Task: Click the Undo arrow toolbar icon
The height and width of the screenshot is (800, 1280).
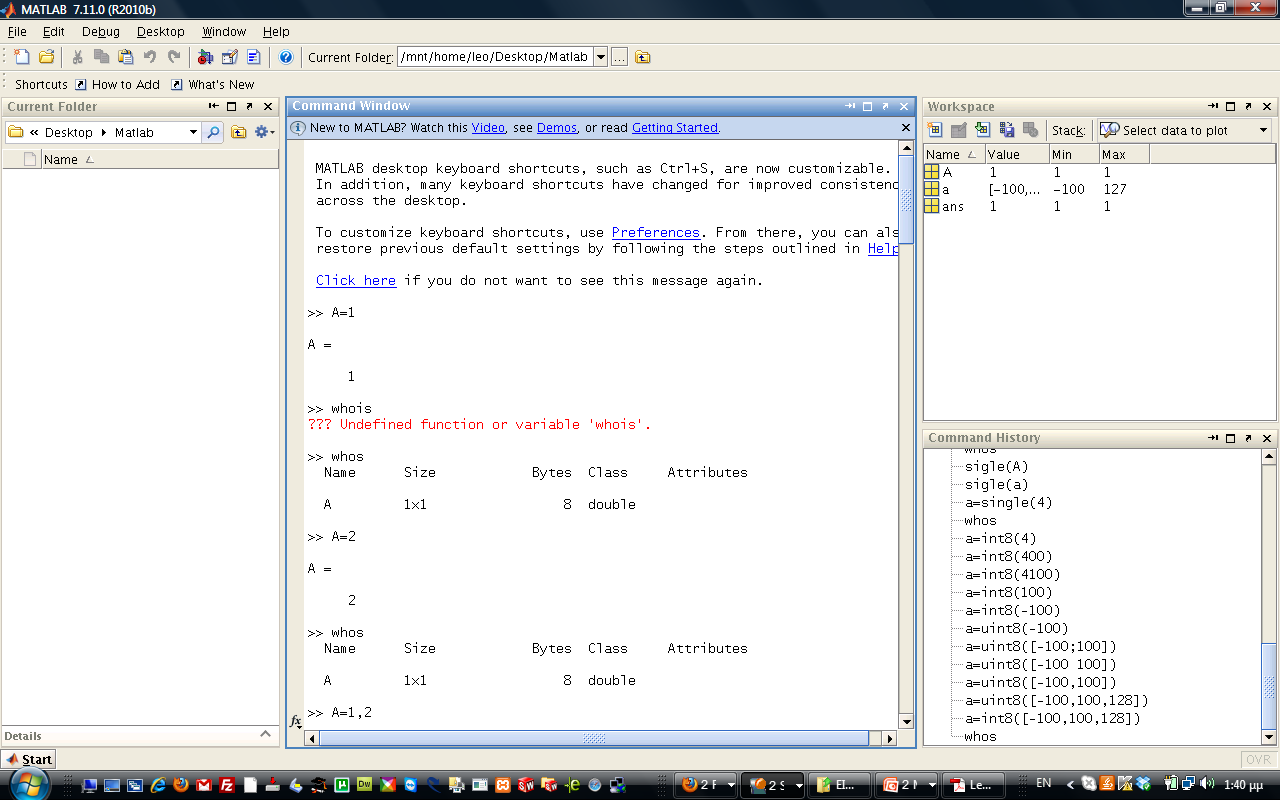Action: (x=150, y=57)
